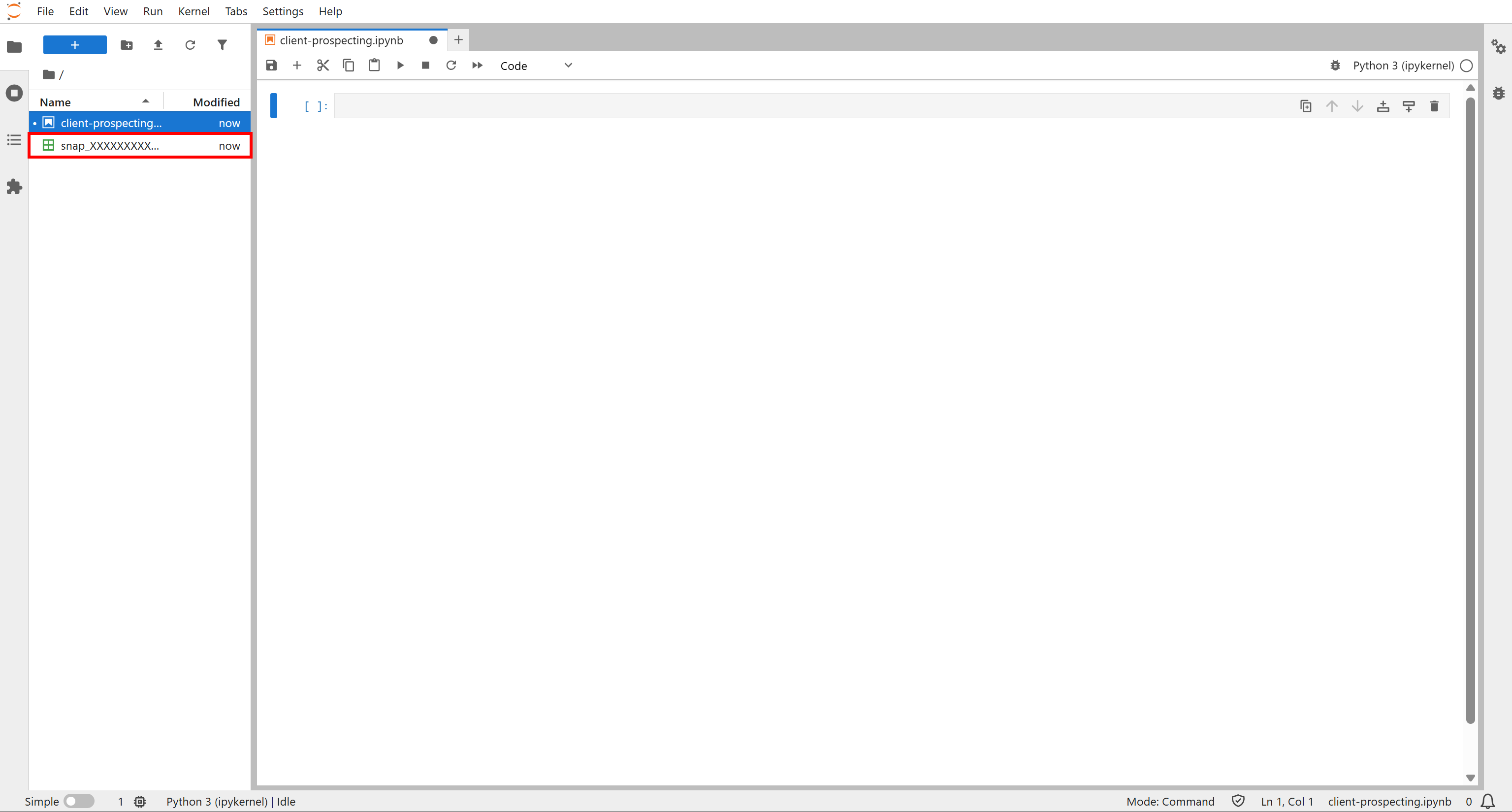Filter files with the funnel icon
1512x812 pixels.
pos(223,45)
